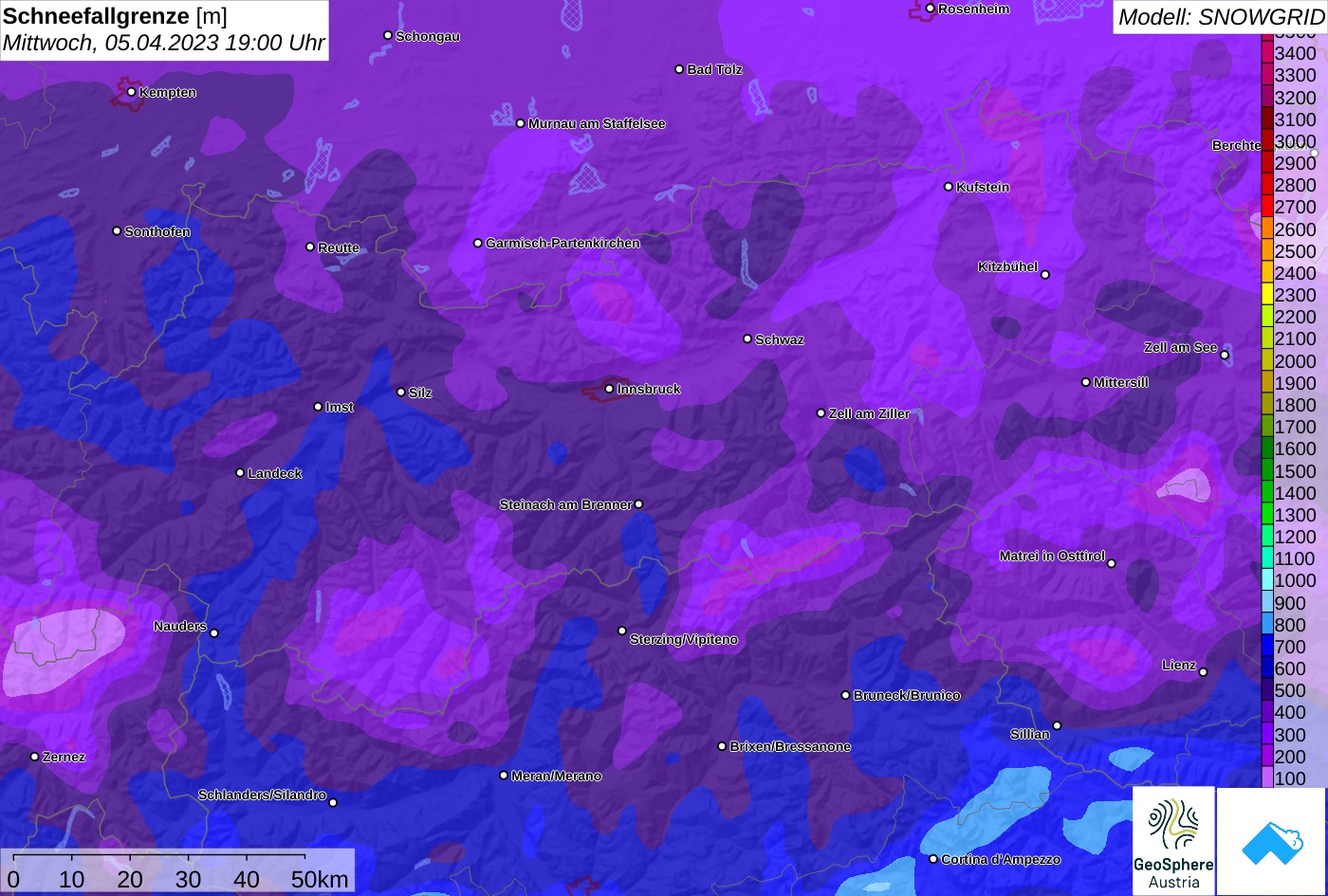The width and height of the screenshot is (1328, 896).
Task: Click the Rosenheim marker dot
Action: point(930,9)
